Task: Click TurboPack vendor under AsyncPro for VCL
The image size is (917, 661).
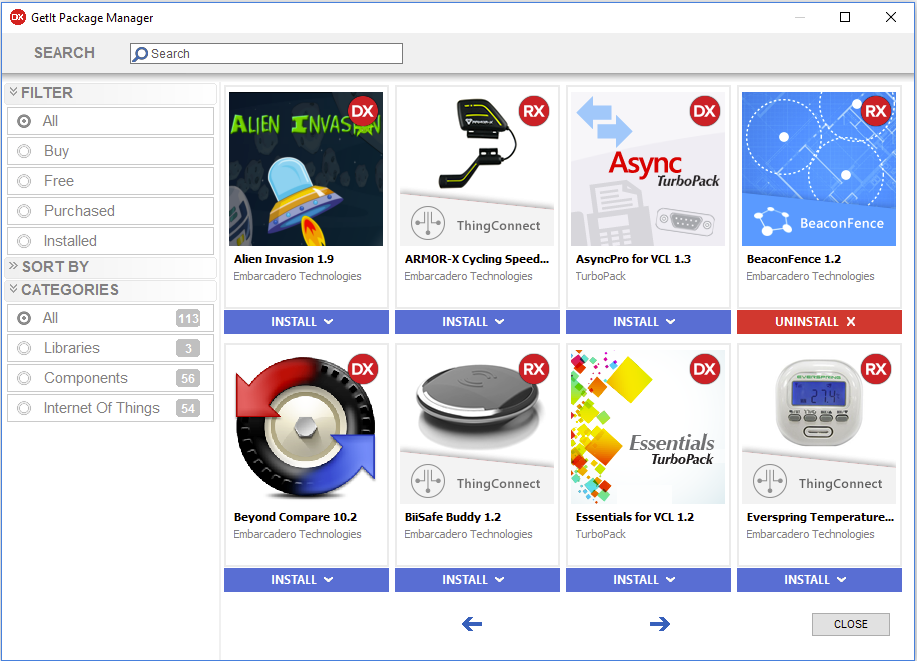Action: (601, 276)
